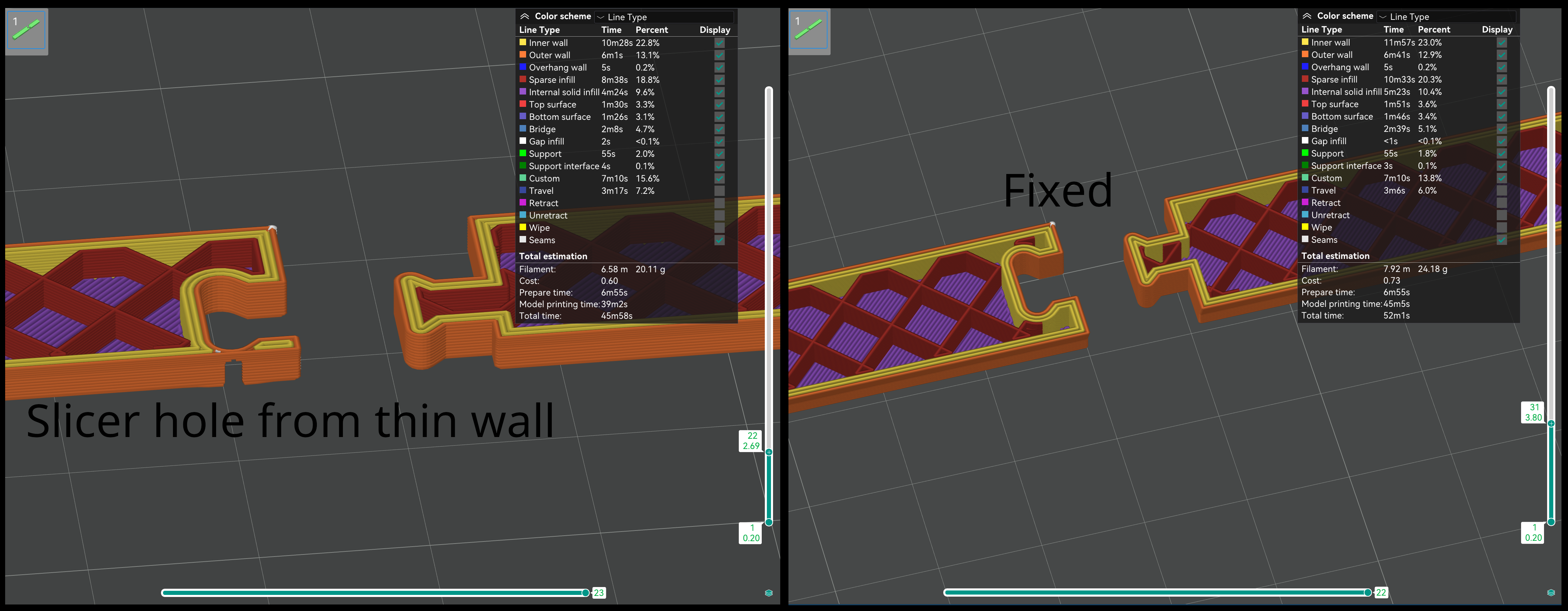Click Time column header in Fixed view

[1393, 29]
